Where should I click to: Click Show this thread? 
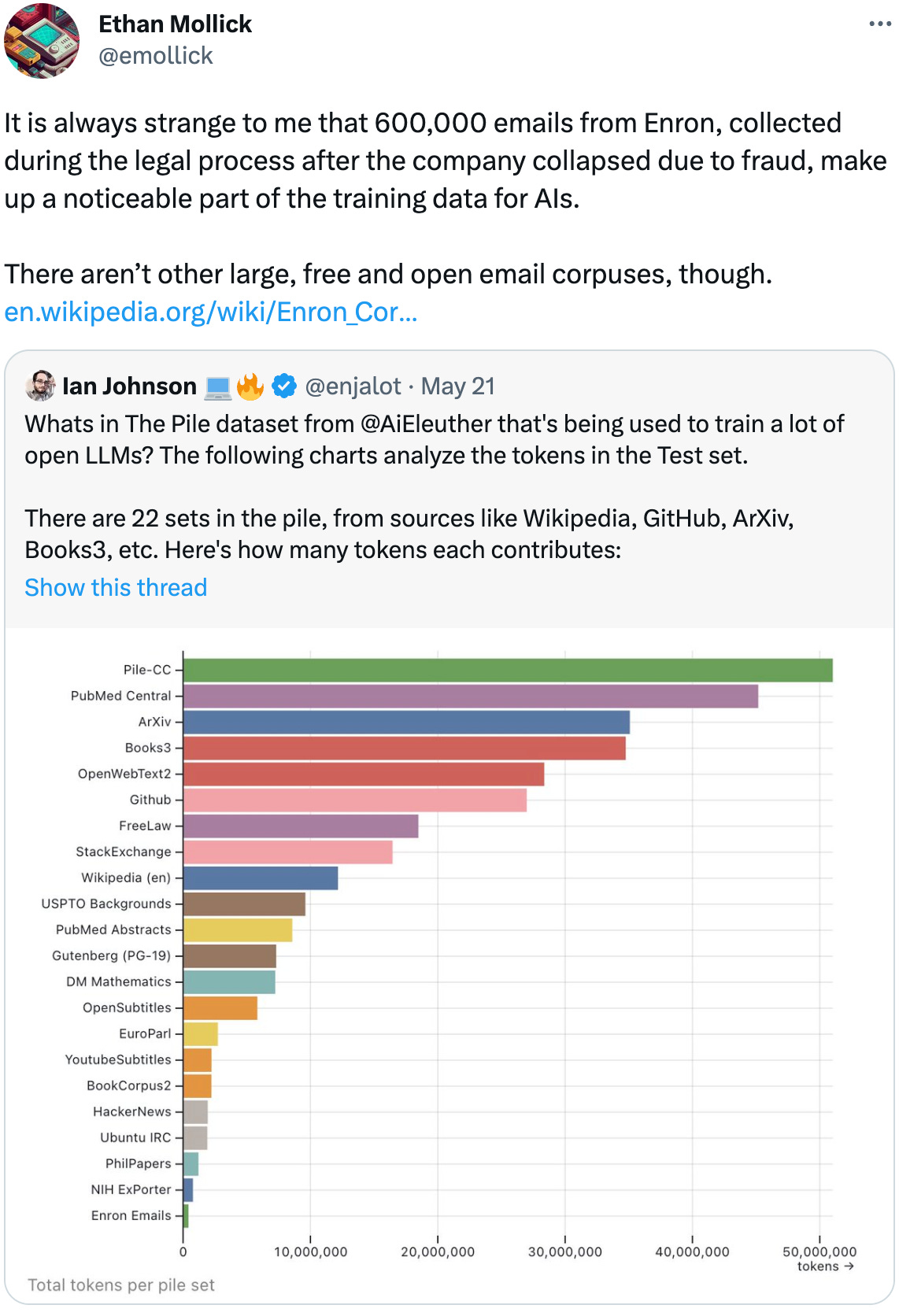[116, 587]
